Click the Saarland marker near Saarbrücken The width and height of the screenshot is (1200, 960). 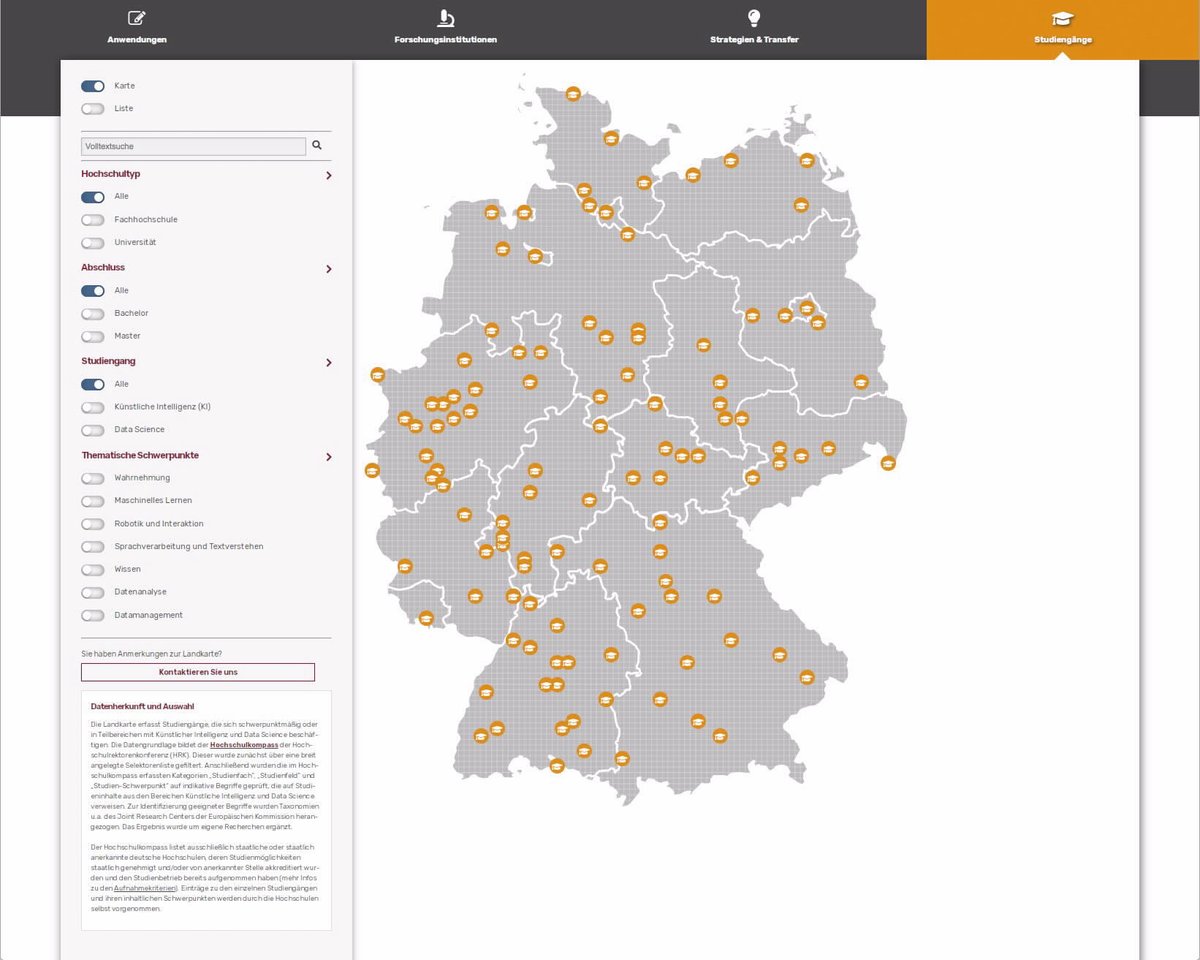426,620
